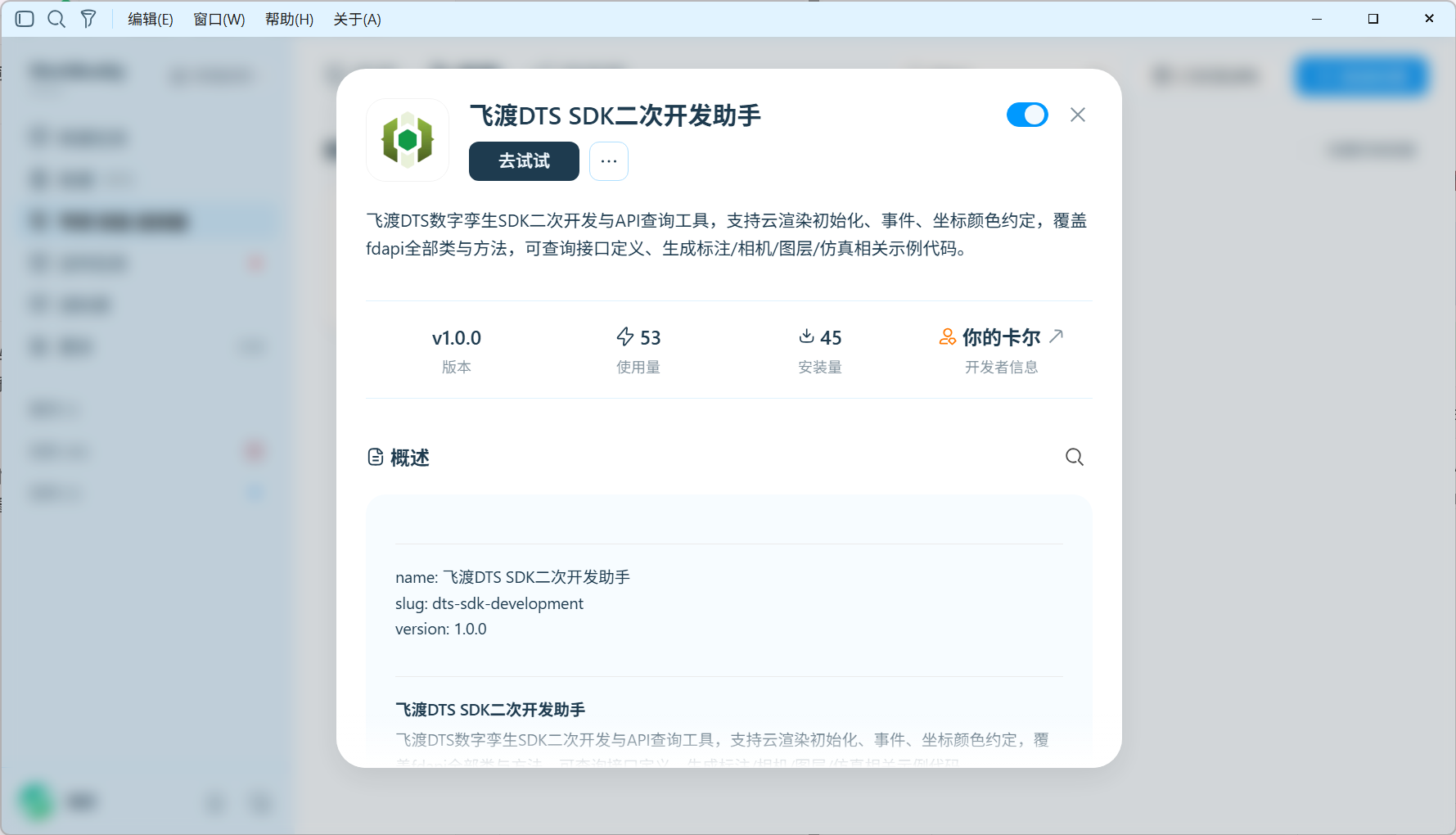1456x835 pixels.
Task: Open developer 你的卡尔 profile link
Action: [x=1001, y=337]
